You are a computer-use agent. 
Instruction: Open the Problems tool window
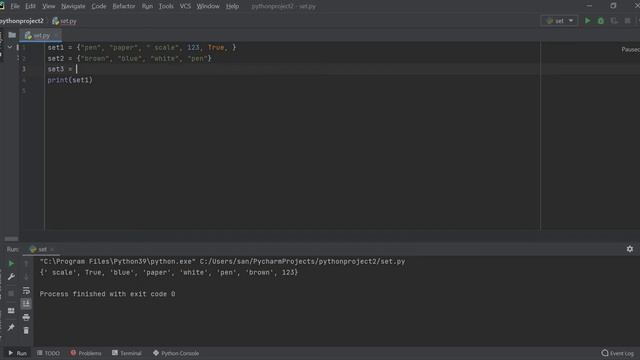[86, 353]
